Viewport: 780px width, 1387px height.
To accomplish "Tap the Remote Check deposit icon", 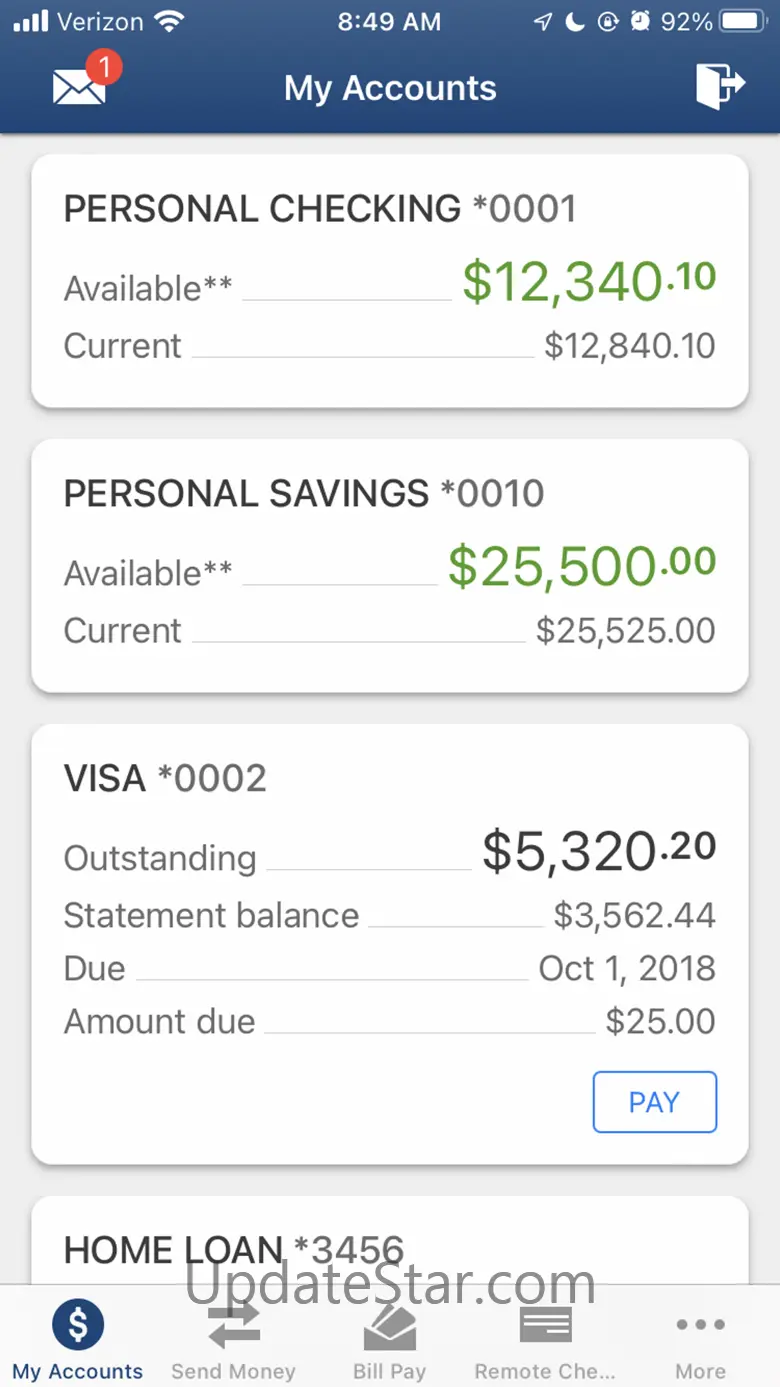I will click(545, 1325).
